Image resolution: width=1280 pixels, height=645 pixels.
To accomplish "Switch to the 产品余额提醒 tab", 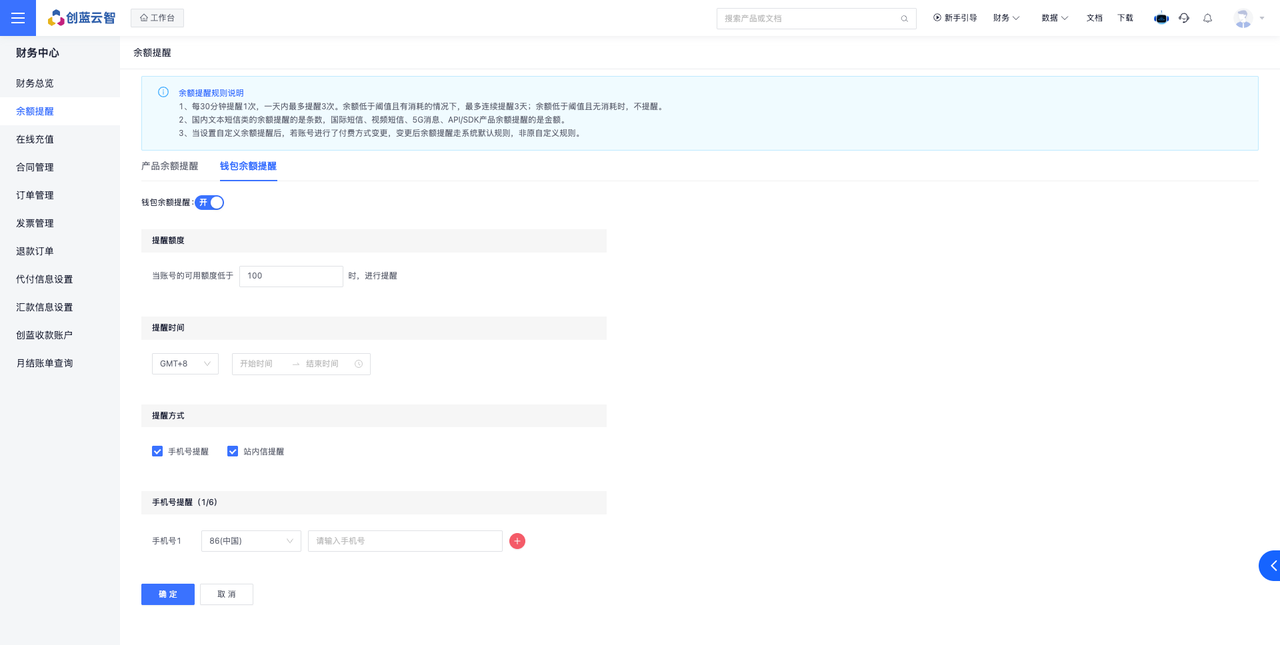I will (170, 166).
